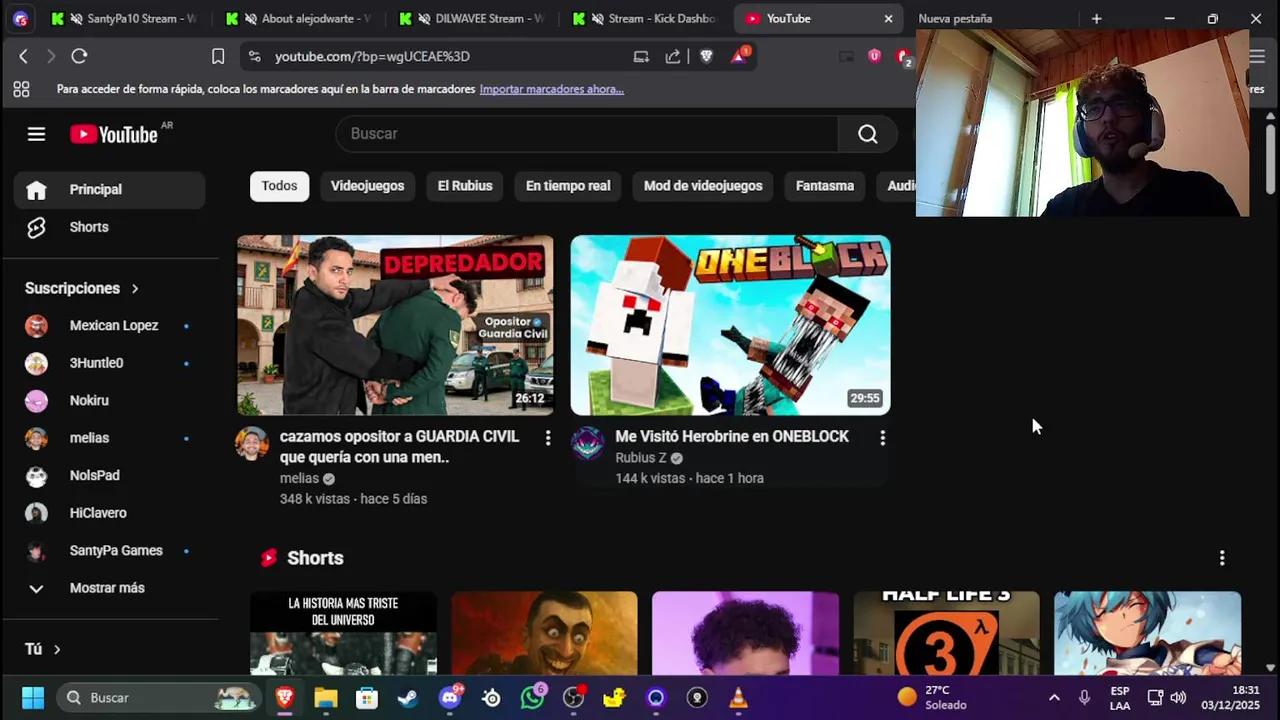This screenshot has height=720, width=1280.
Task: Switch to About alejodwarte tab
Action: tap(297, 19)
